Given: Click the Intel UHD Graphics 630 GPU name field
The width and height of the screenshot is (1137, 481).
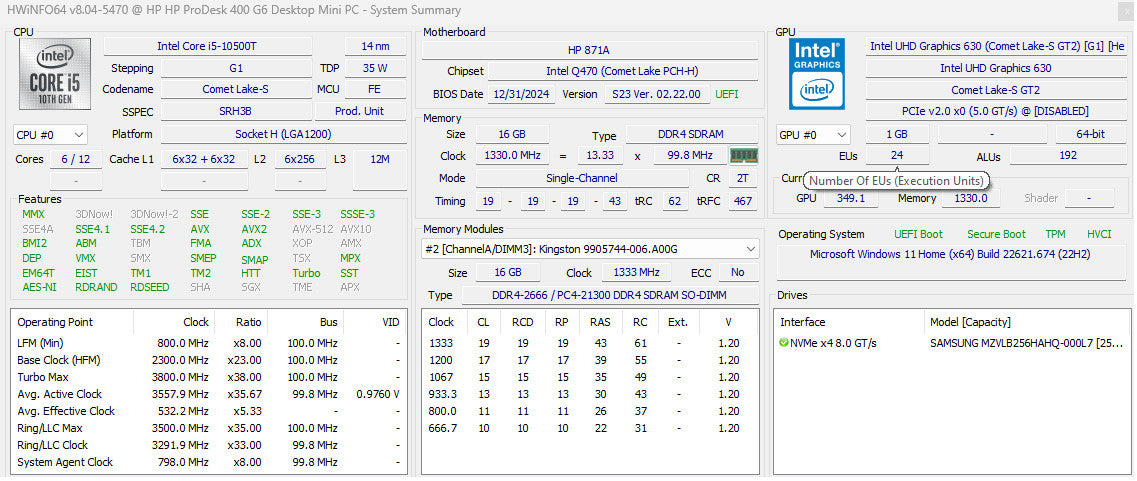Looking at the screenshot, I should (996, 68).
